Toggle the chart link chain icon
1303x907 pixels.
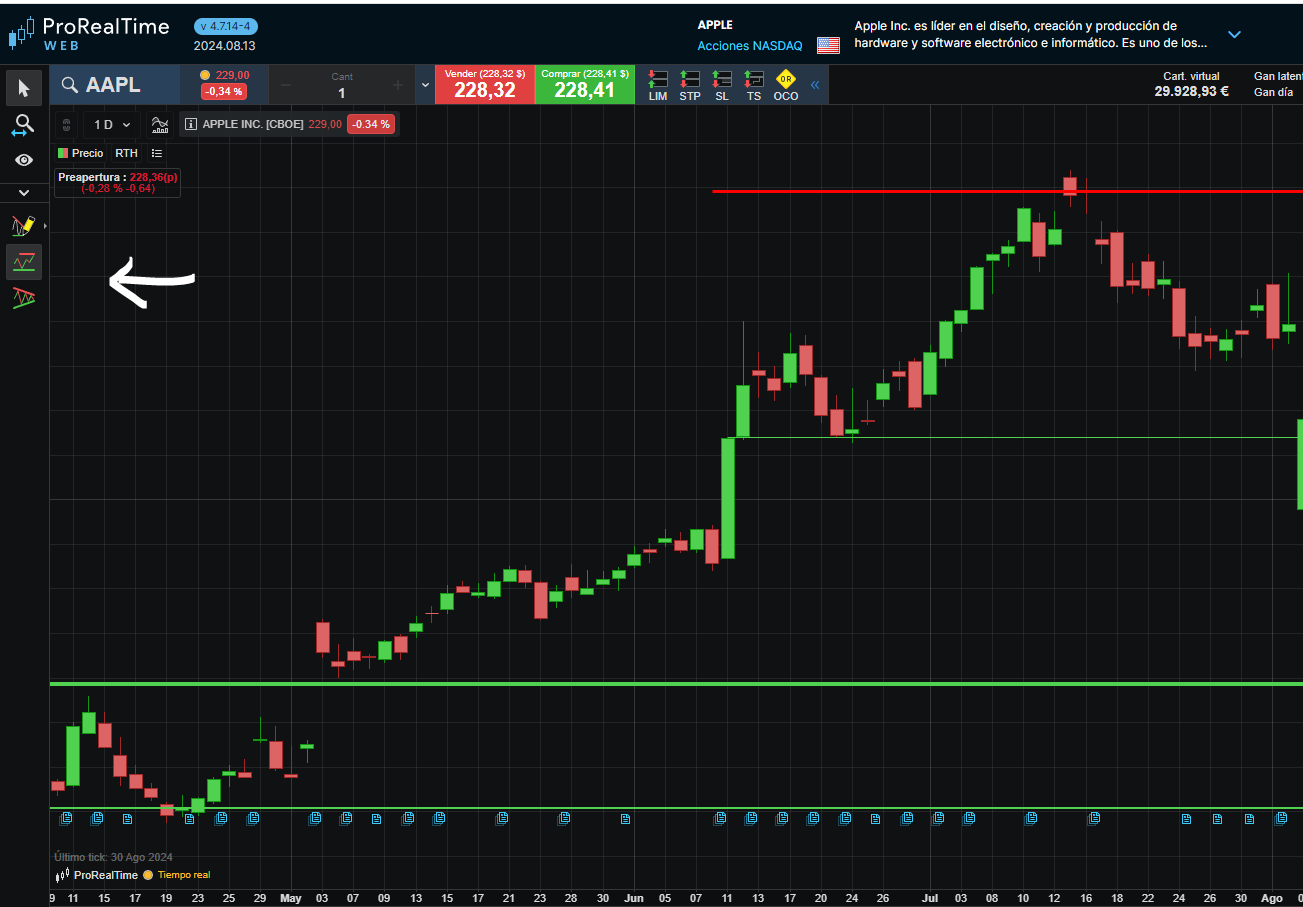coord(66,125)
